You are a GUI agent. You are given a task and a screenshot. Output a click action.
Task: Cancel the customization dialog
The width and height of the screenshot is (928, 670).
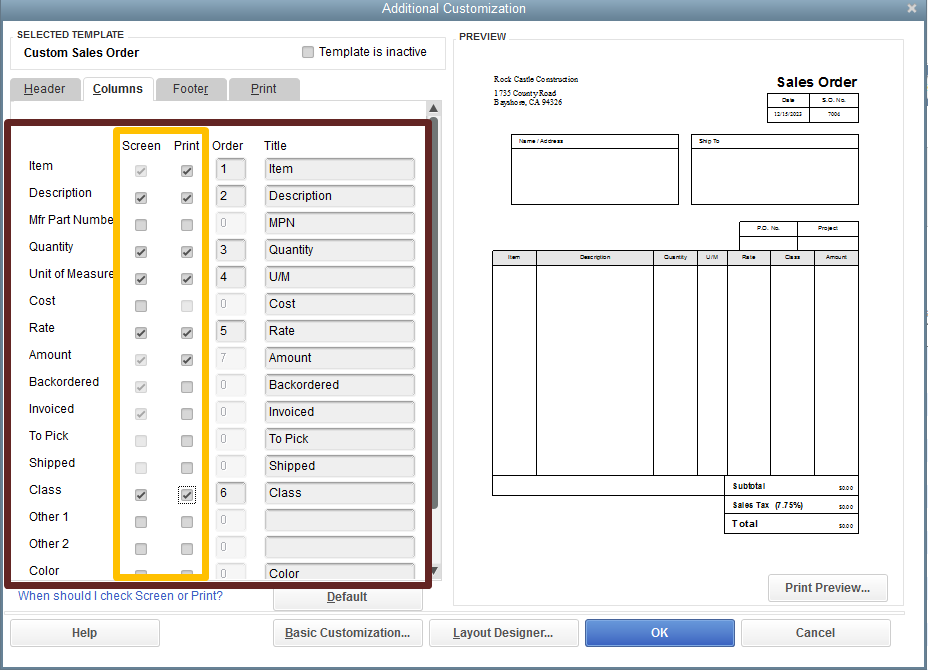coord(815,633)
